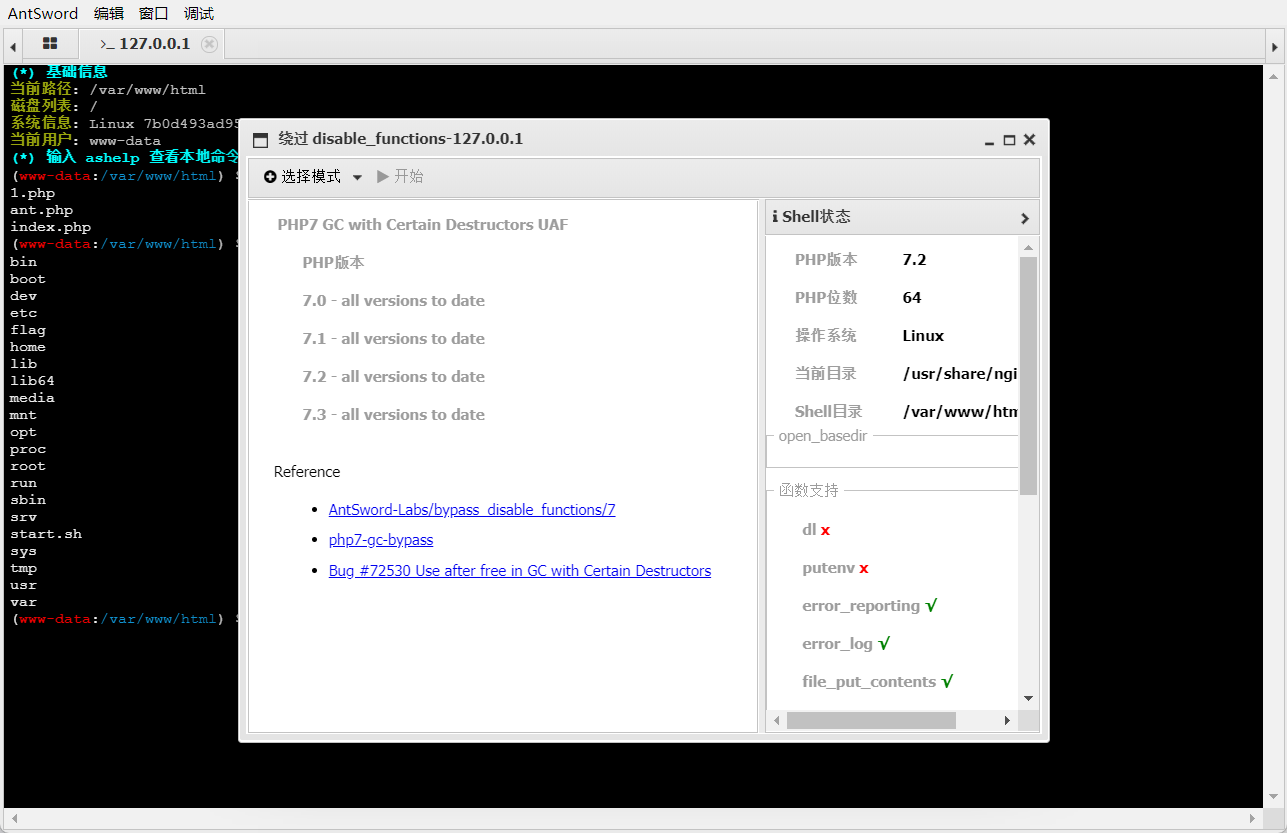Click the open_basedir section label
Image resolution: width=1287 pixels, height=833 pixels.
(823, 437)
